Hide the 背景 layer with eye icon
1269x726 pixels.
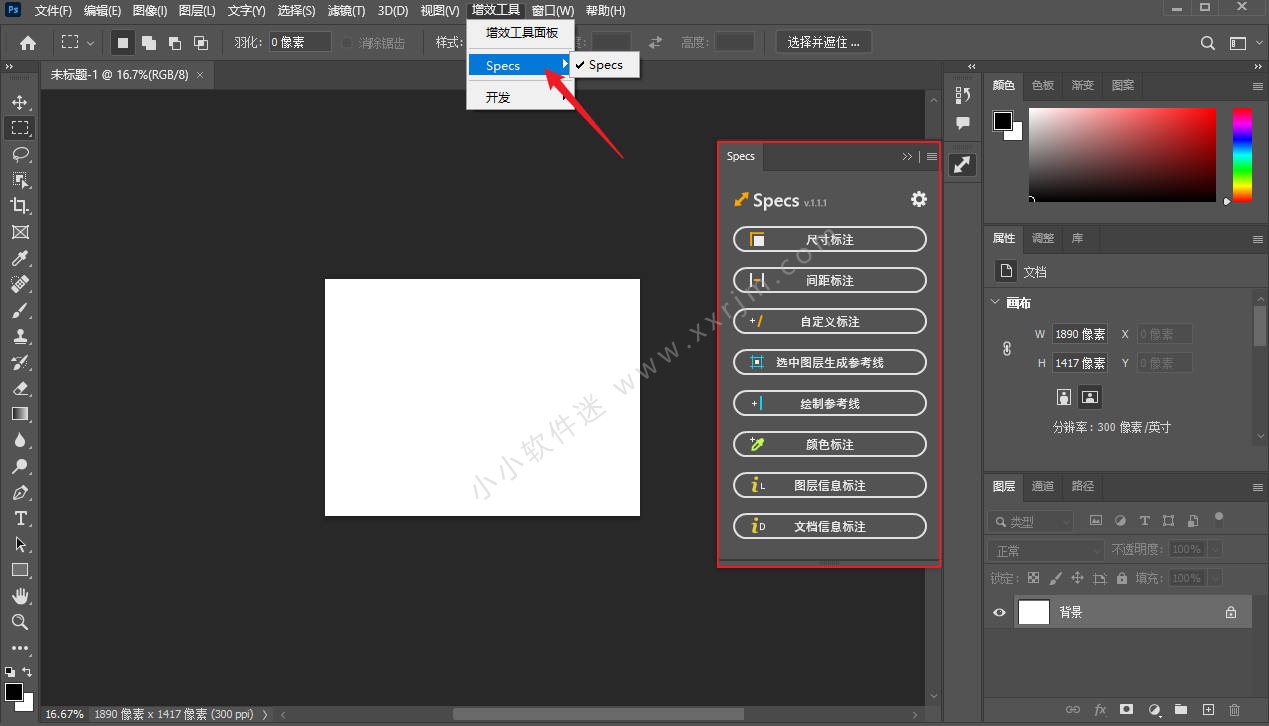point(999,612)
